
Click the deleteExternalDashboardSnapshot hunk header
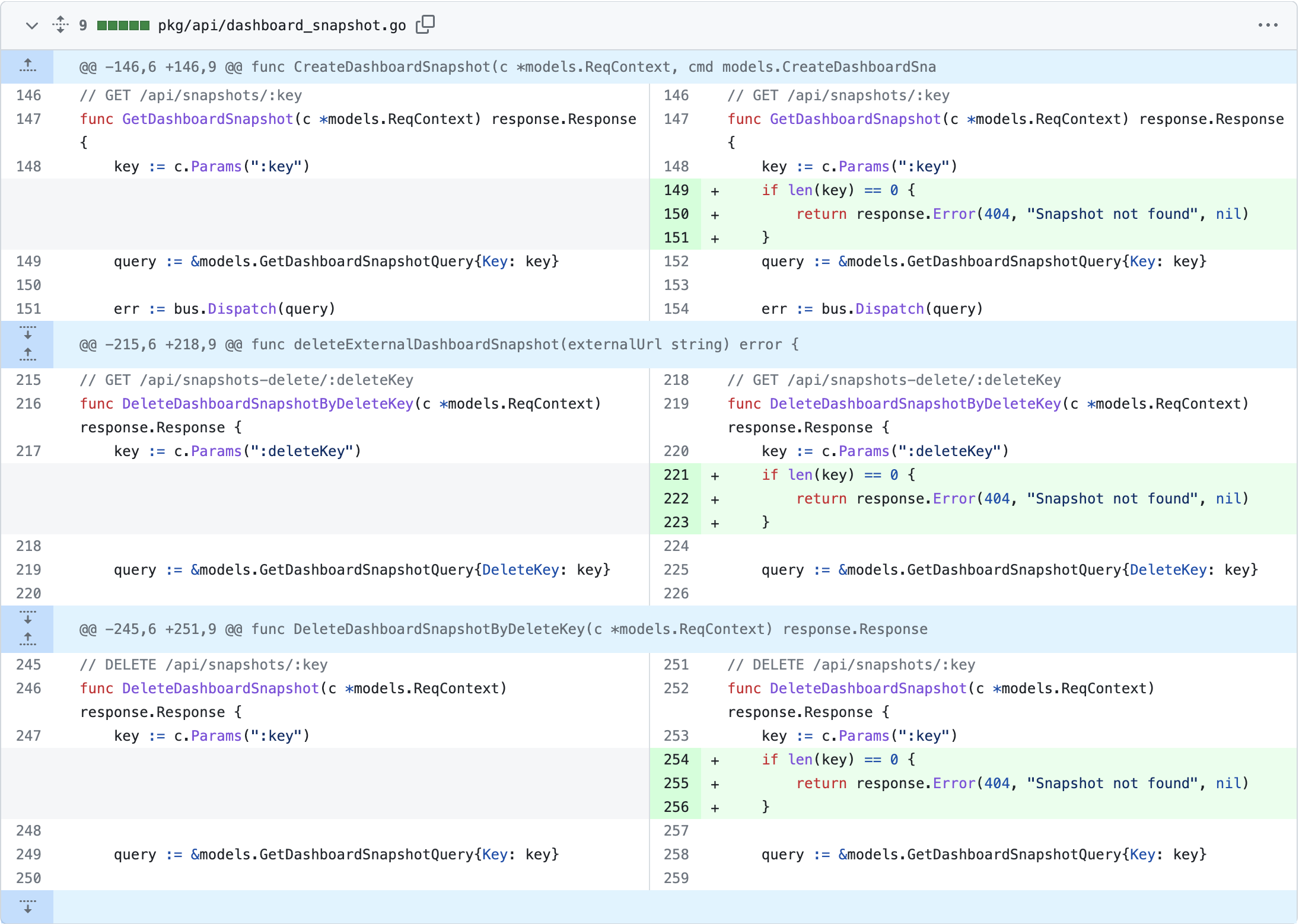pos(439,345)
